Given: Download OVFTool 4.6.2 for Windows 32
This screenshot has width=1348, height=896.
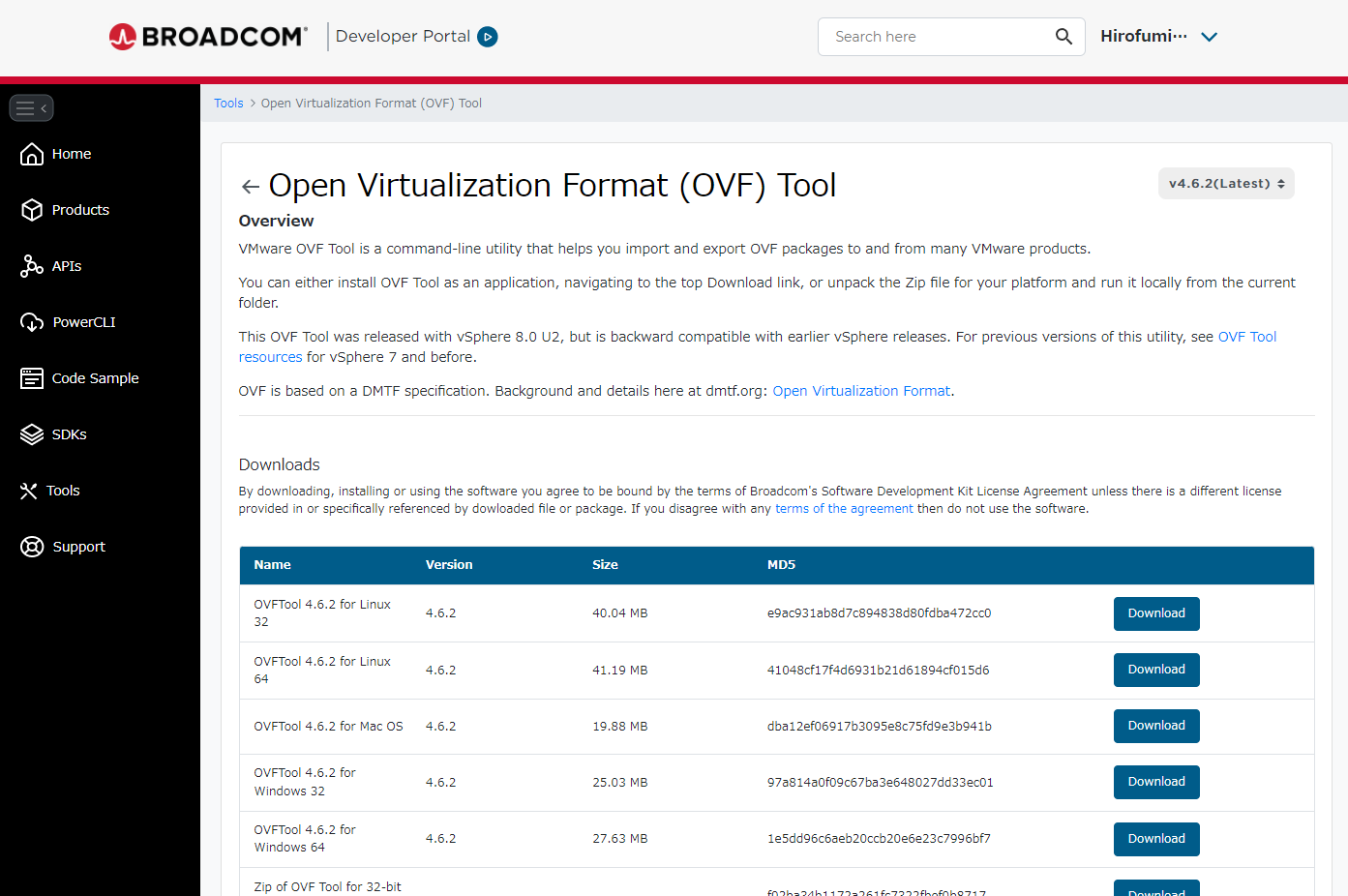Looking at the screenshot, I should pos(1156,782).
